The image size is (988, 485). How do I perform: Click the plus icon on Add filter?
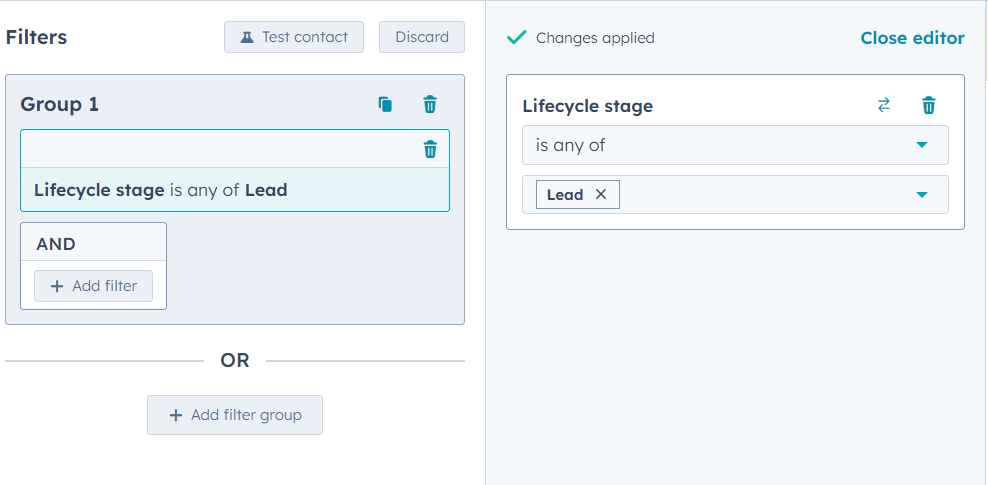(57, 286)
